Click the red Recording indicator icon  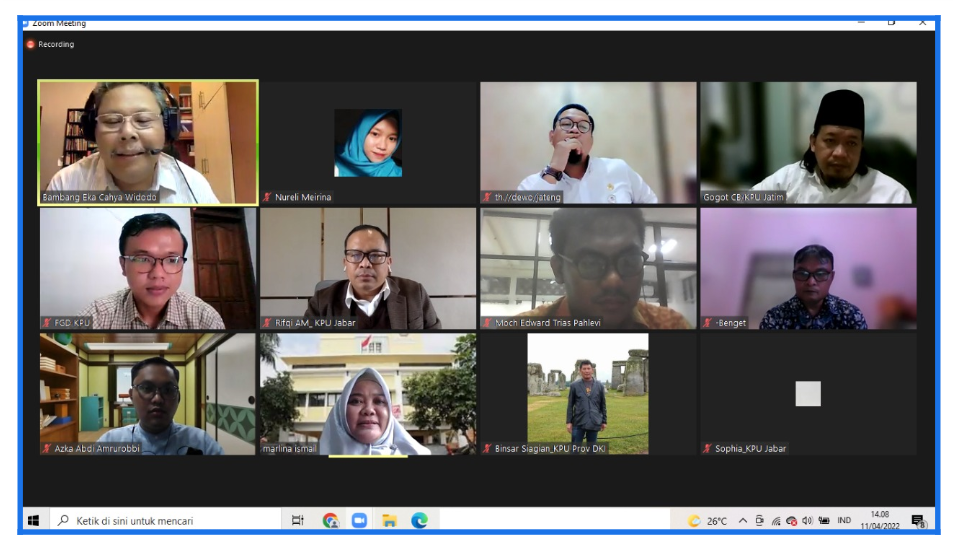(x=30, y=44)
